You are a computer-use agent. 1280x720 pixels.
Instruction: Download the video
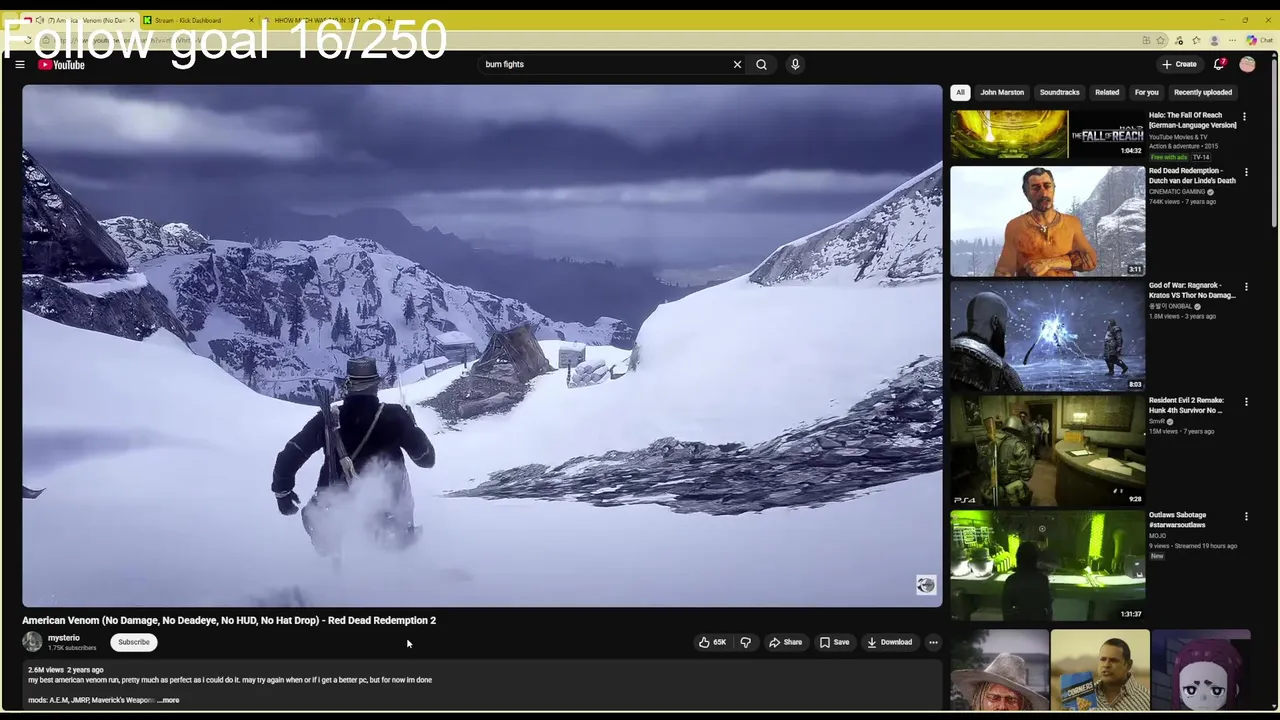coord(889,642)
